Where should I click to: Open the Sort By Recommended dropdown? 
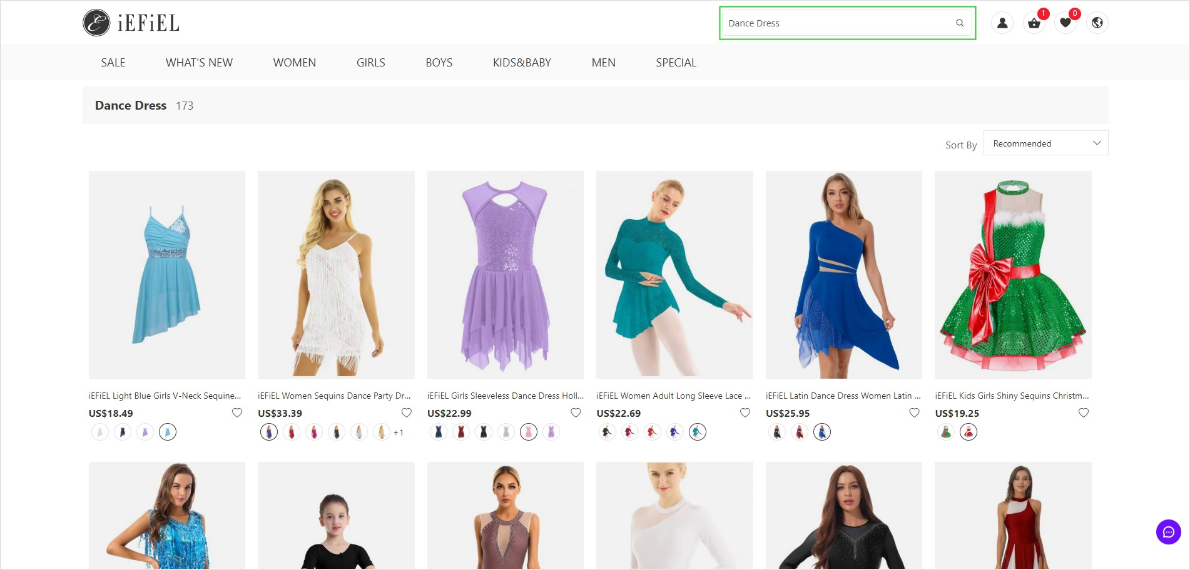pos(1045,143)
